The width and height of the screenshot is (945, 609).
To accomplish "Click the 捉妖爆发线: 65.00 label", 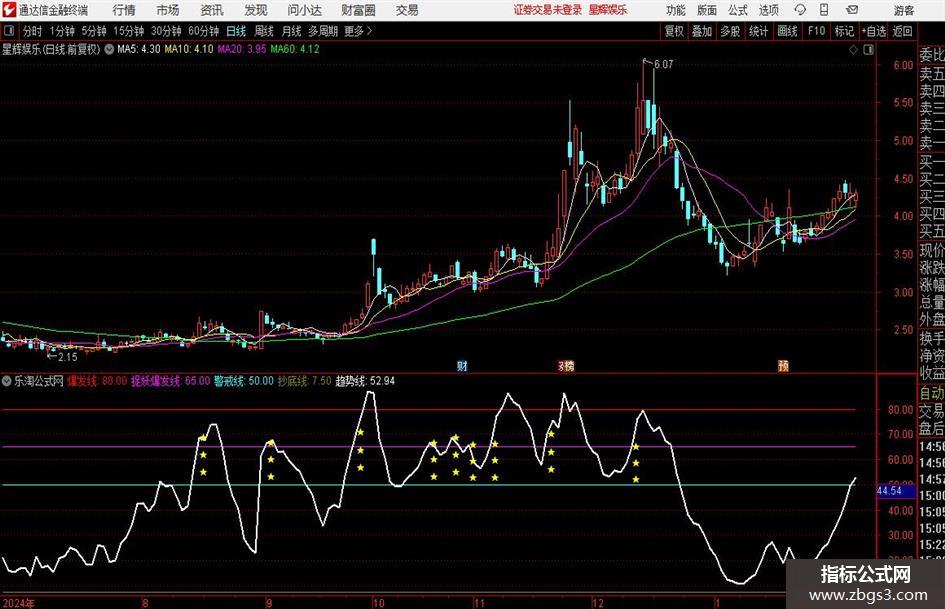I will [171, 381].
